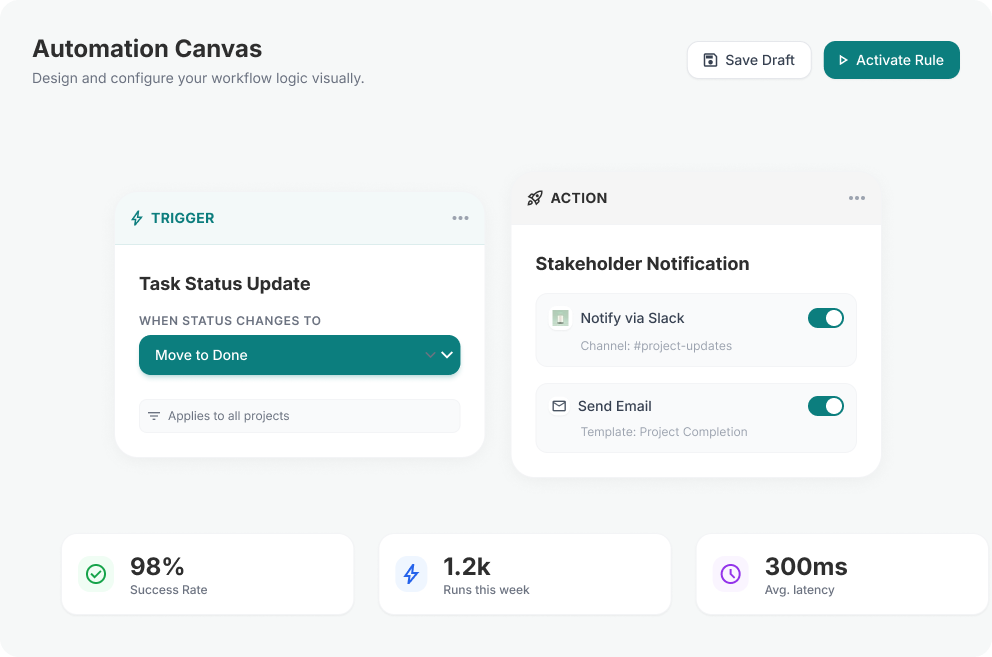Click Channel: #project-updates text

[656, 346]
